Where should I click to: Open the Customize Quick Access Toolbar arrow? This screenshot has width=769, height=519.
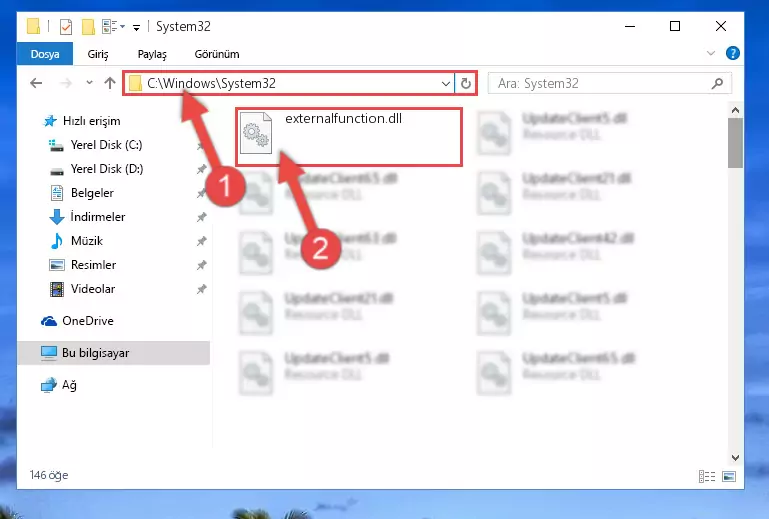tap(136, 27)
